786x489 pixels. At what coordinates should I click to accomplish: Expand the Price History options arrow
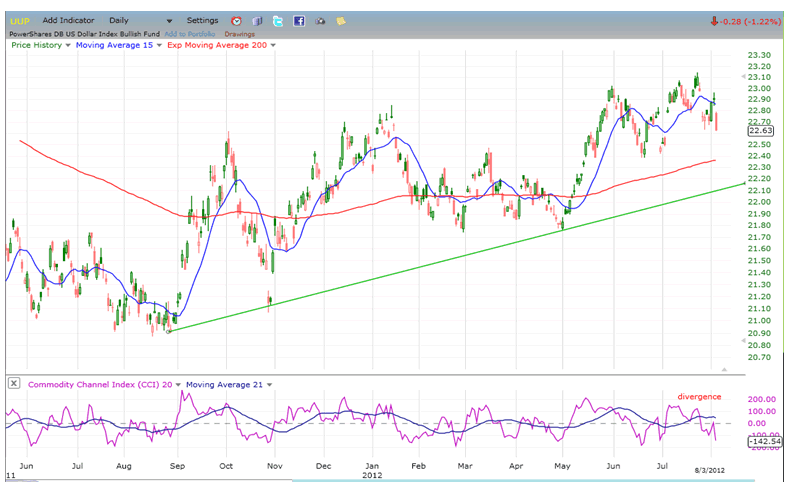coord(68,46)
